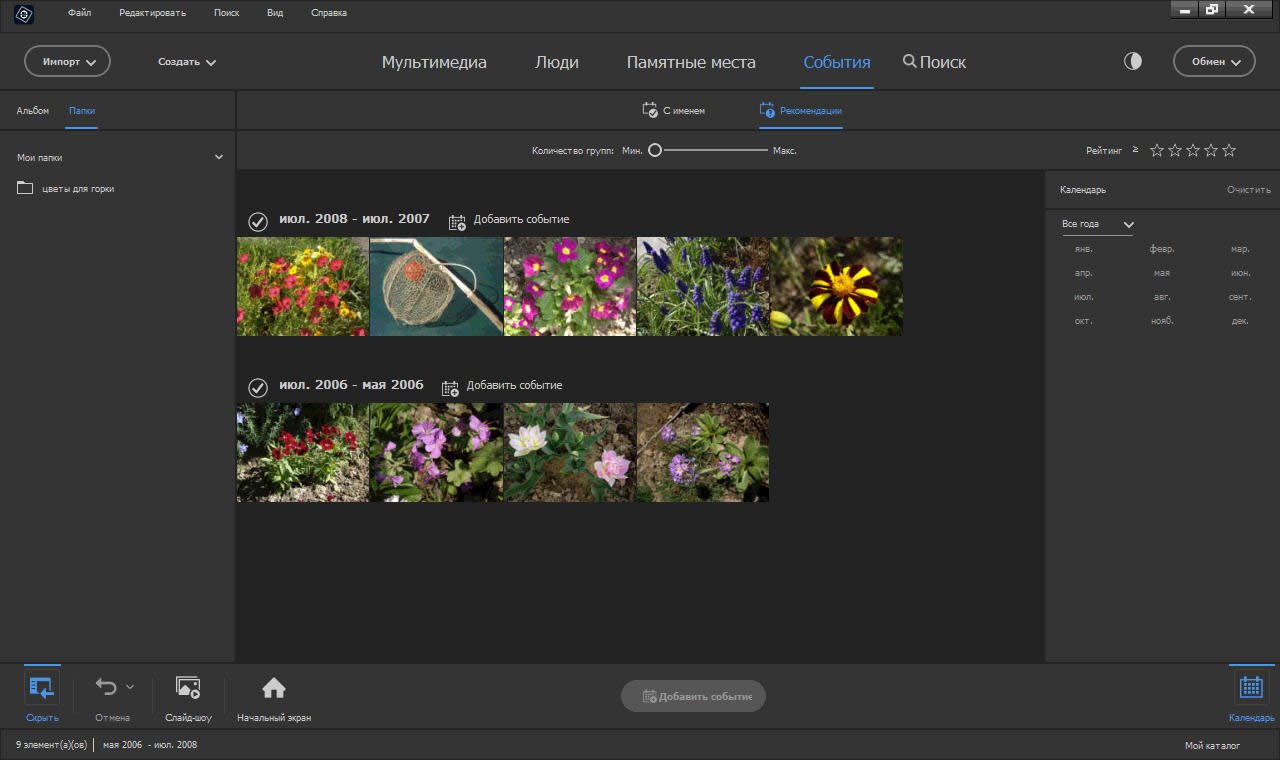Image resolution: width=1280 pixels, height=760 pixels.
Task: Click the cветы для горки folder icon
Action: [25, 188]
